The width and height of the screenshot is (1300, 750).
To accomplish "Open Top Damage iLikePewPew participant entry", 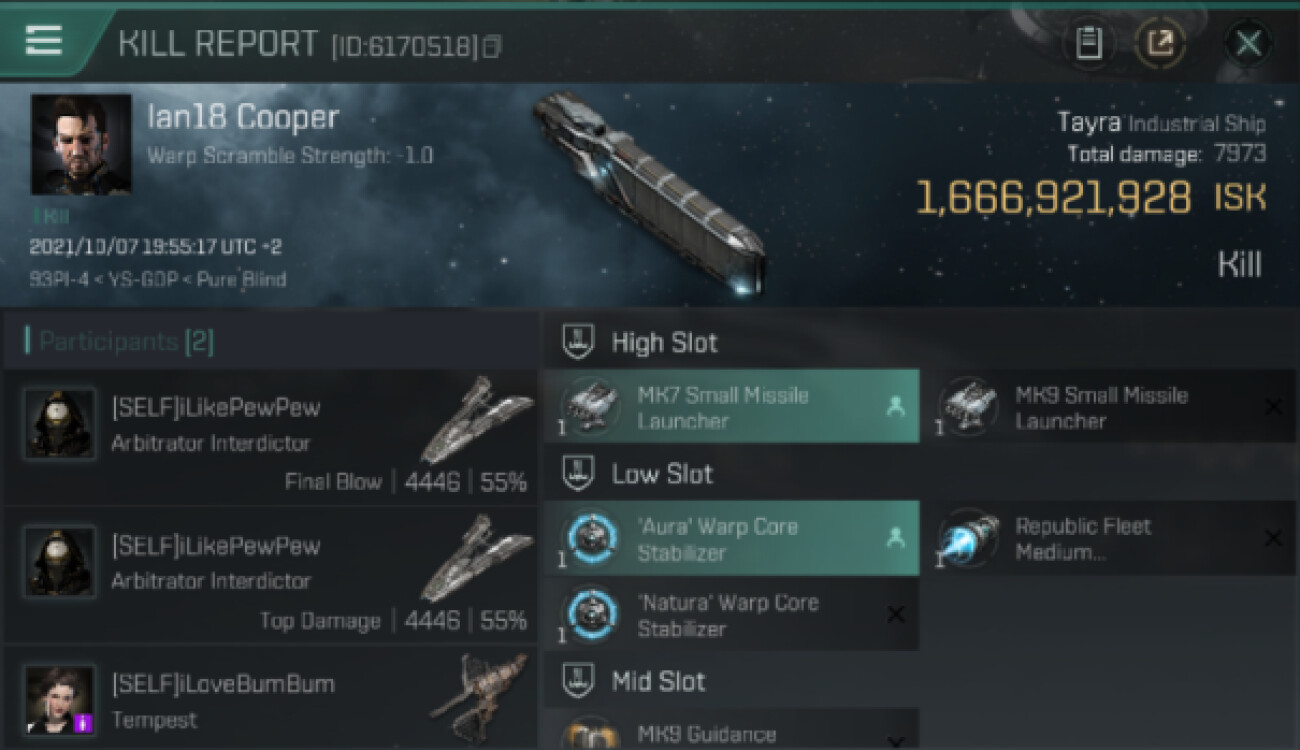I will [x=271, y=575].
